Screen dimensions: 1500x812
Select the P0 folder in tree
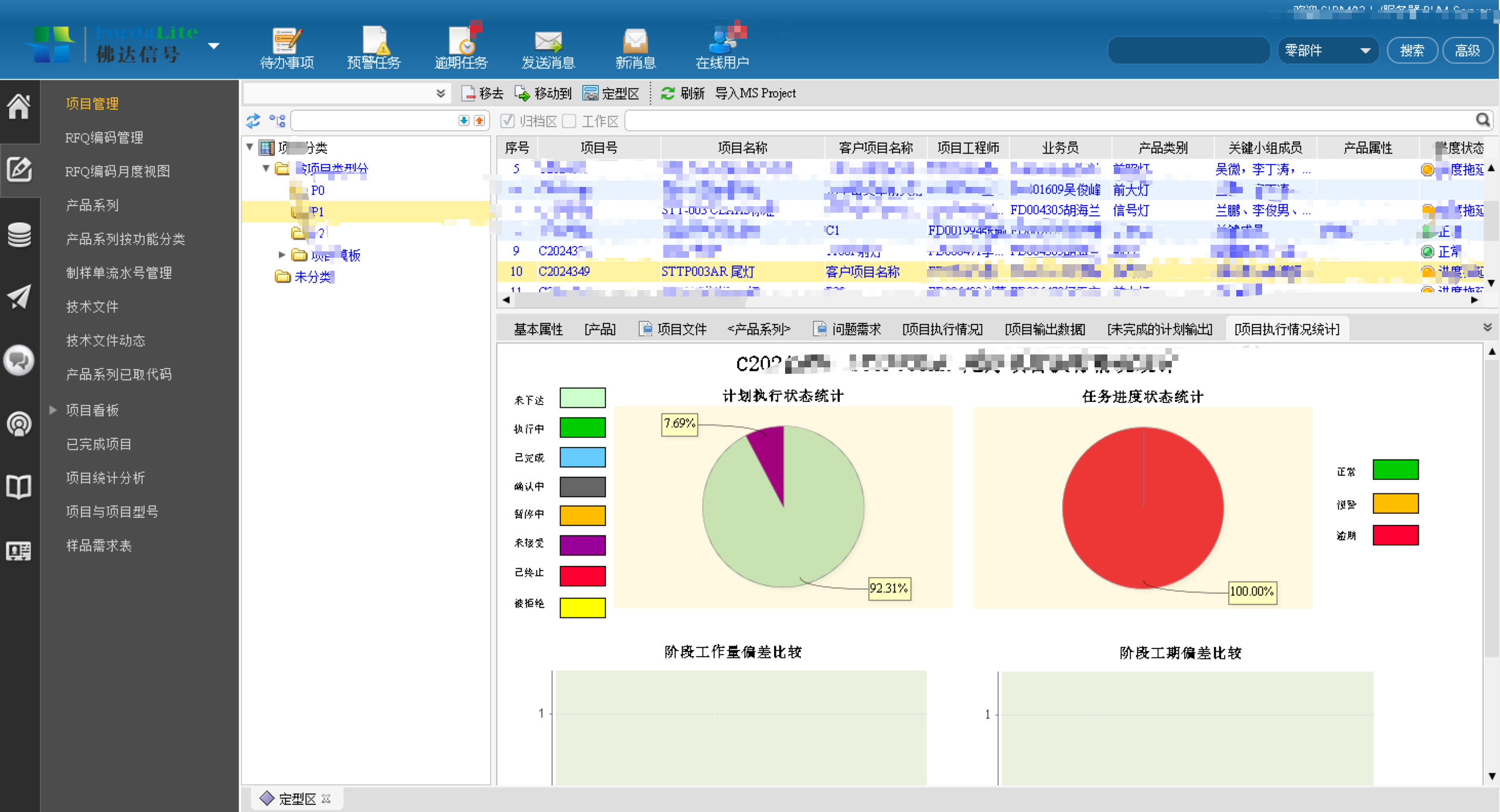pyautogui.click(x=317, y=190)
